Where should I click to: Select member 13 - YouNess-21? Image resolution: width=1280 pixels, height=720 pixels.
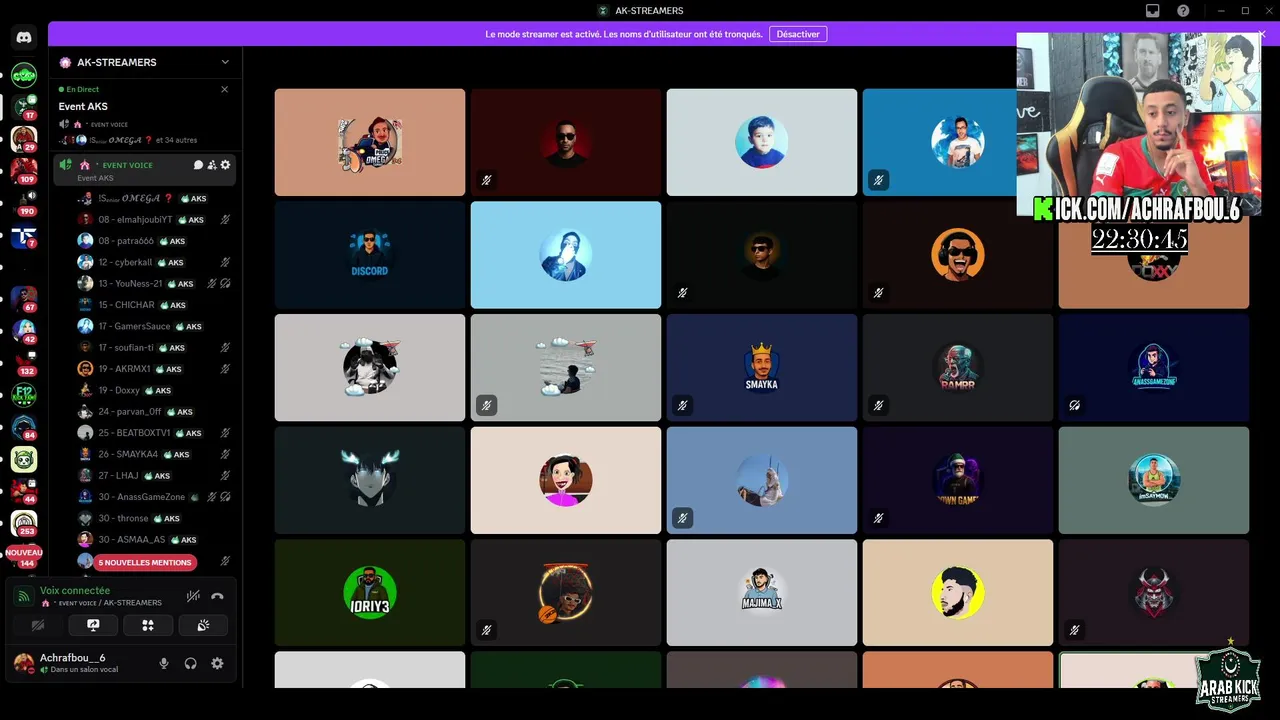(154, 283)
